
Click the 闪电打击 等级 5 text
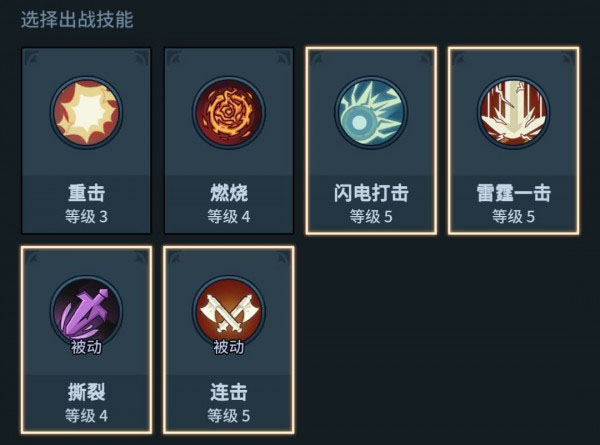371,217
